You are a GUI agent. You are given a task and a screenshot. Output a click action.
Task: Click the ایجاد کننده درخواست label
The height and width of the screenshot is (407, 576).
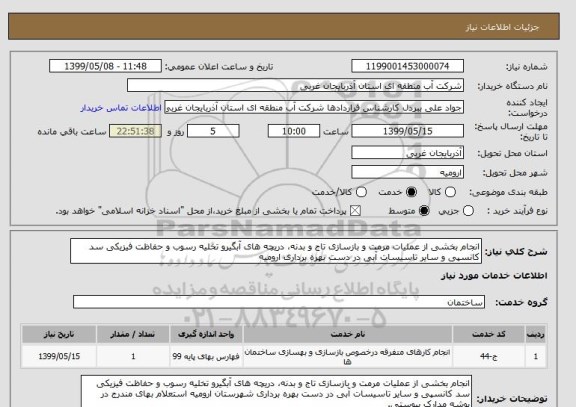527,108
